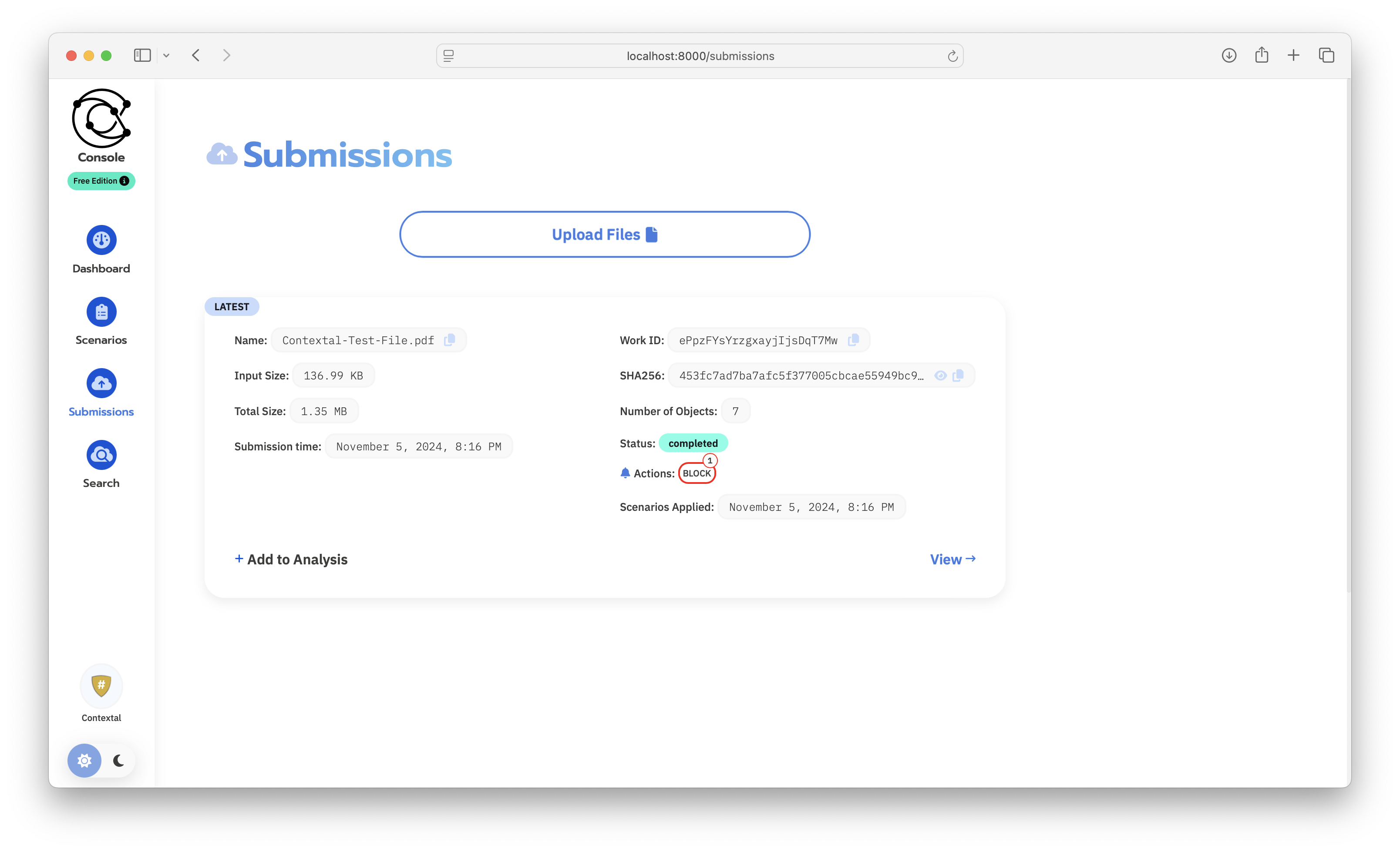Open the Safari tab overview
Viewport: 1400px width, 852px height.
[1326, 56]
